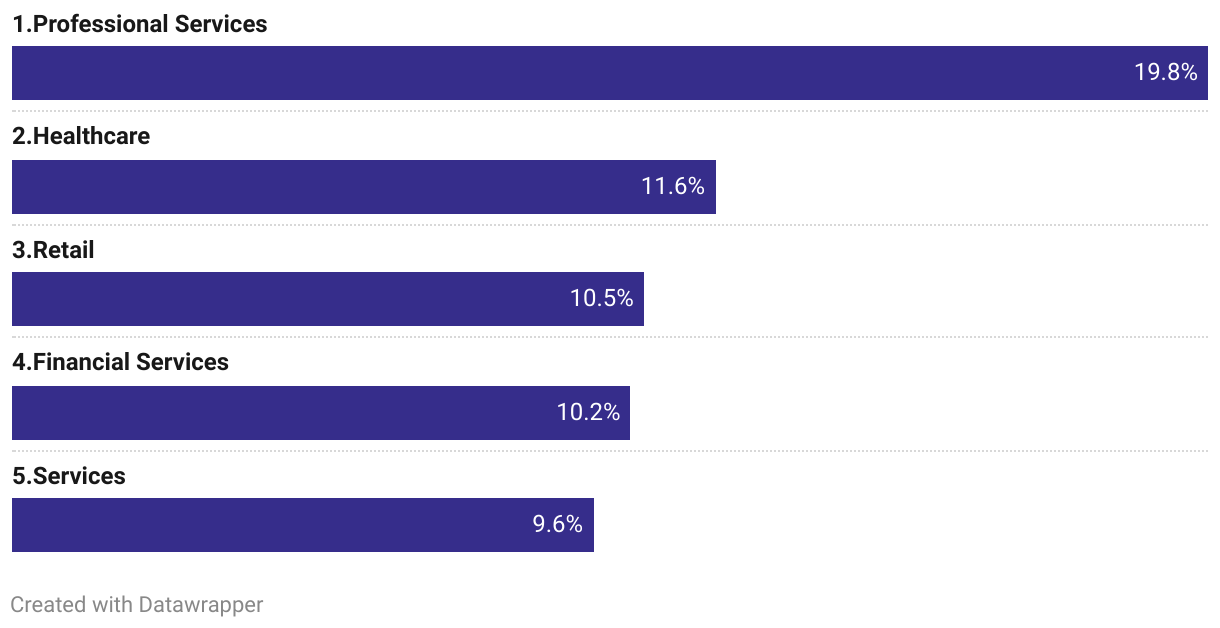The image size is (1220, 628).
Task: Click the Retail bar
Action: (x=328, y=299)
